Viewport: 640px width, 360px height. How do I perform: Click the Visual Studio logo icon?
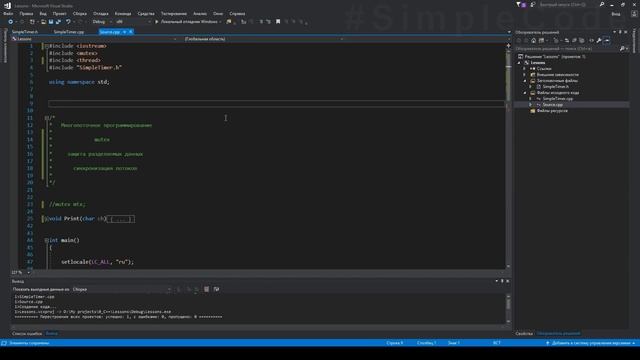pos(7,6)
